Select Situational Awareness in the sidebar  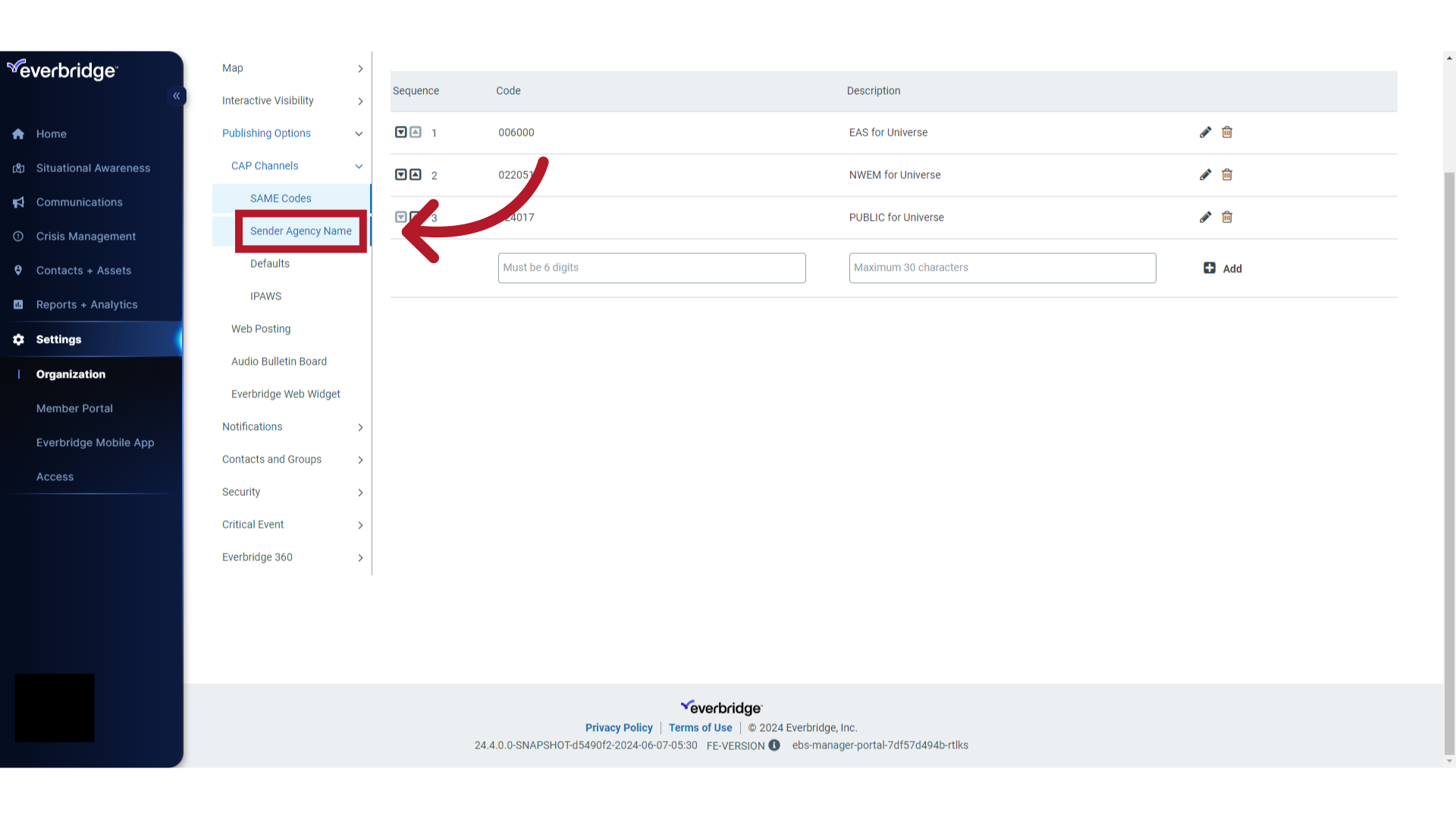[x=93, y=168]
